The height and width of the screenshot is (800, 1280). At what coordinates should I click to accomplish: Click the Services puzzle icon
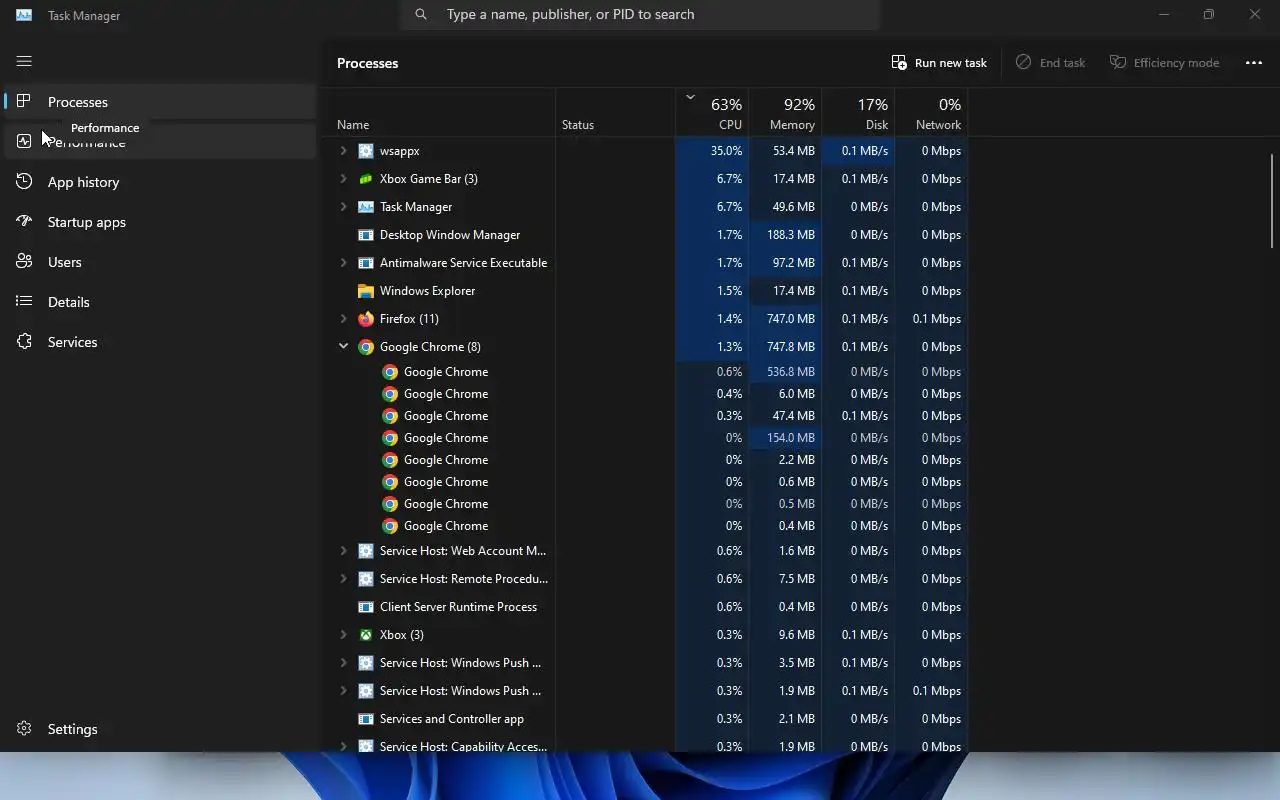click(x=24, y=341)
